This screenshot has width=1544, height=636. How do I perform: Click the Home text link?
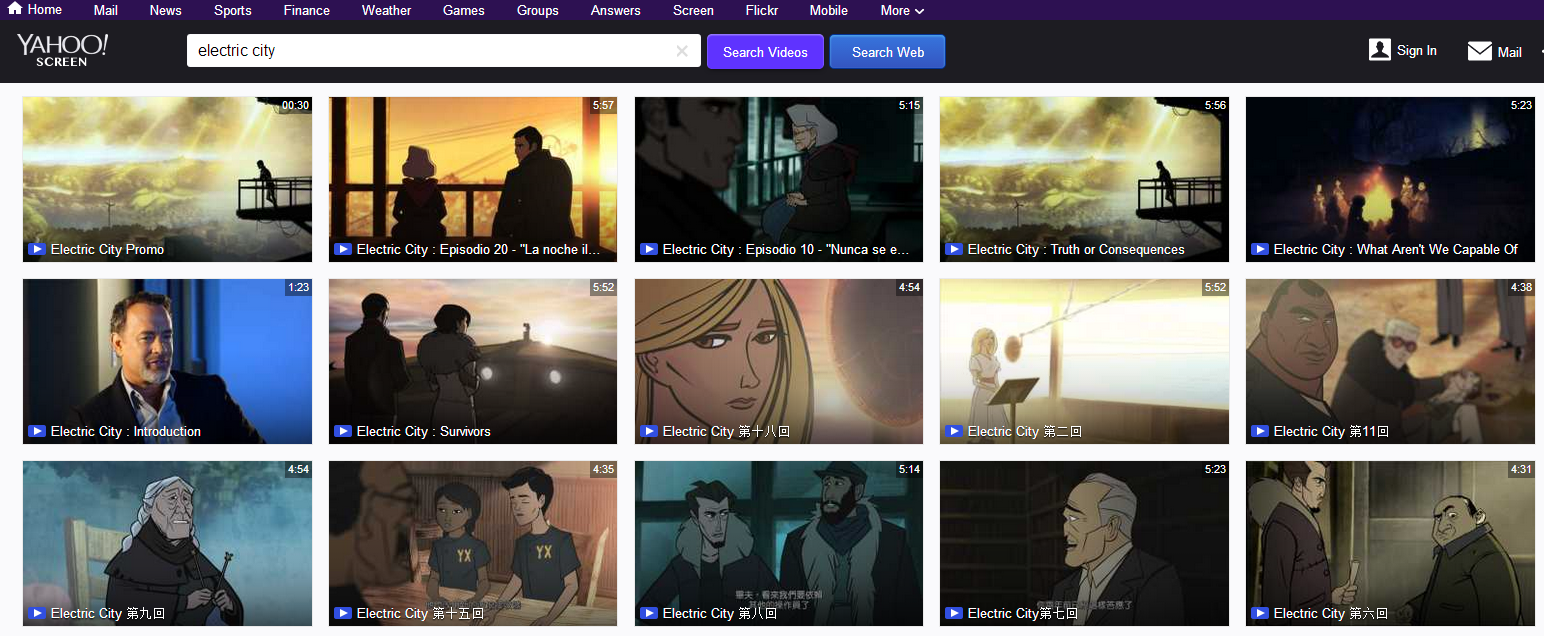pyautogui.click(x=45, y=9)
